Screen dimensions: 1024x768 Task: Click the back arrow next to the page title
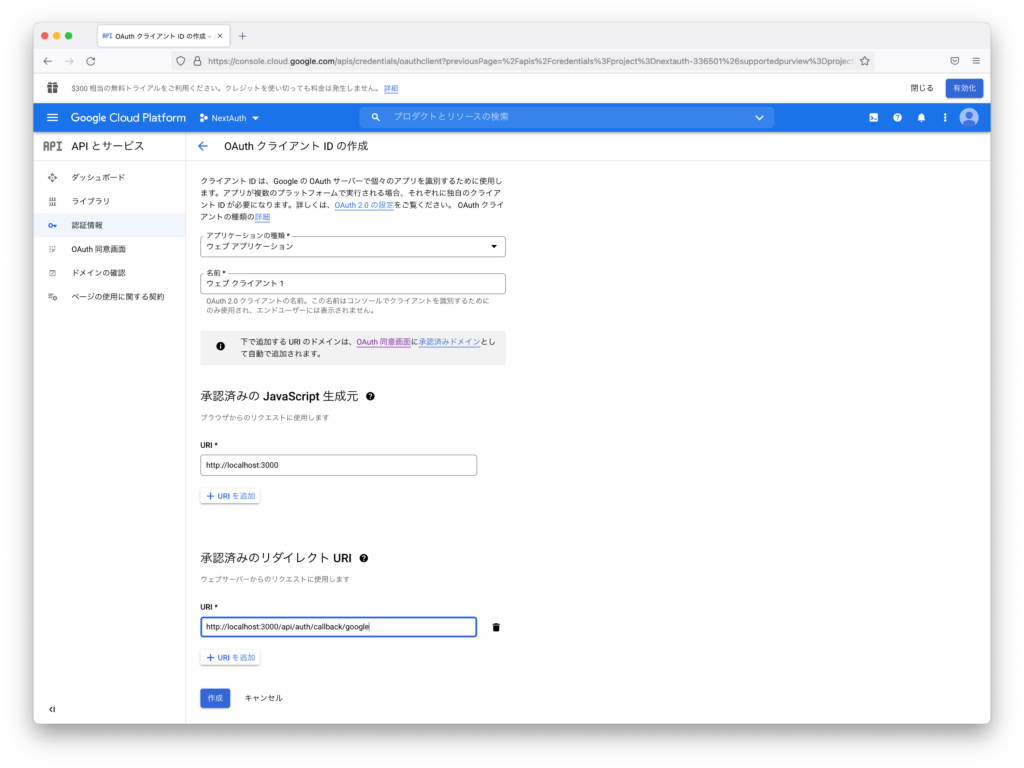[201, 145]
